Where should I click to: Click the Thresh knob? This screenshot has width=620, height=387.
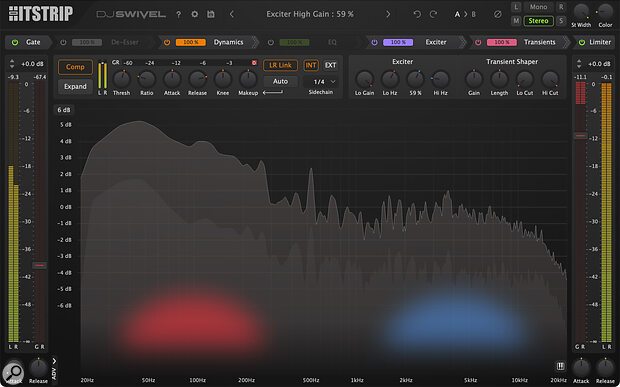coord(121,79)
